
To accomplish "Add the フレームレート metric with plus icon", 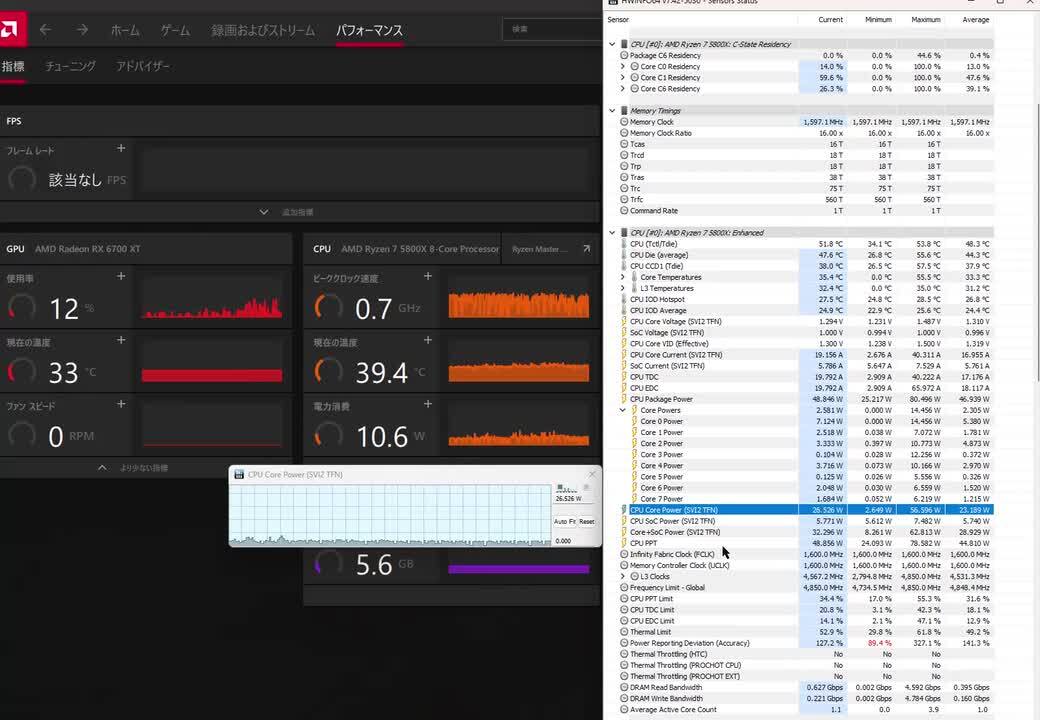I will (121, 149).
